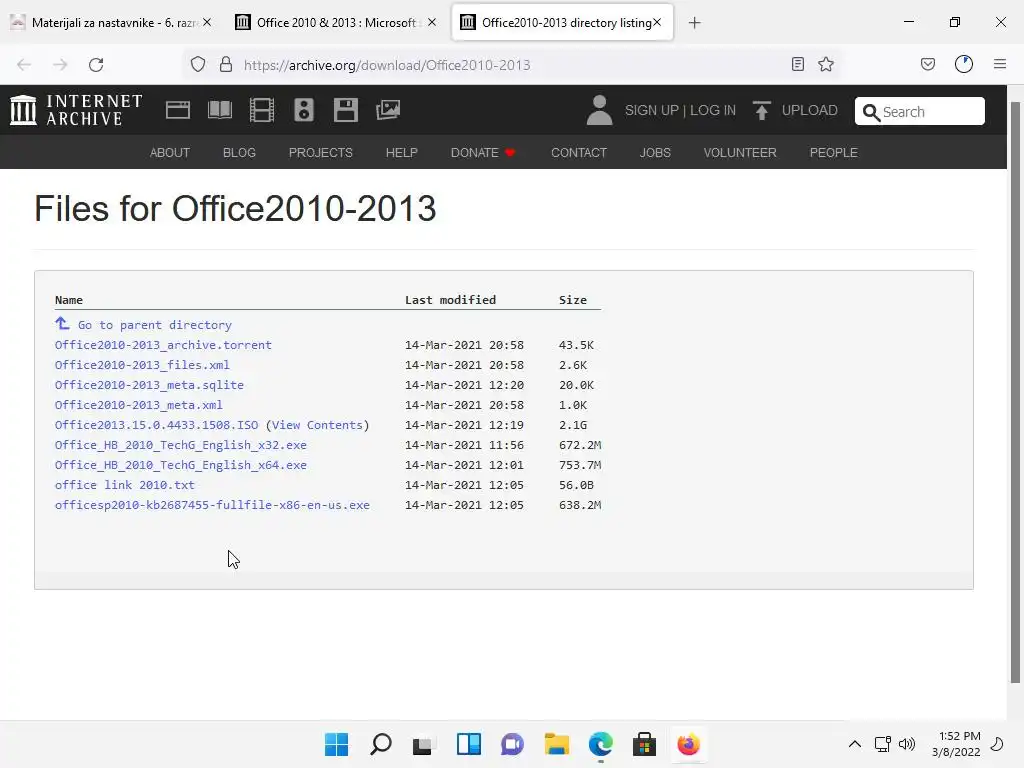Viewport: 1024px width, 768px height.
Task: Open JOBS menu item
Action: click(x=655, y=153)
